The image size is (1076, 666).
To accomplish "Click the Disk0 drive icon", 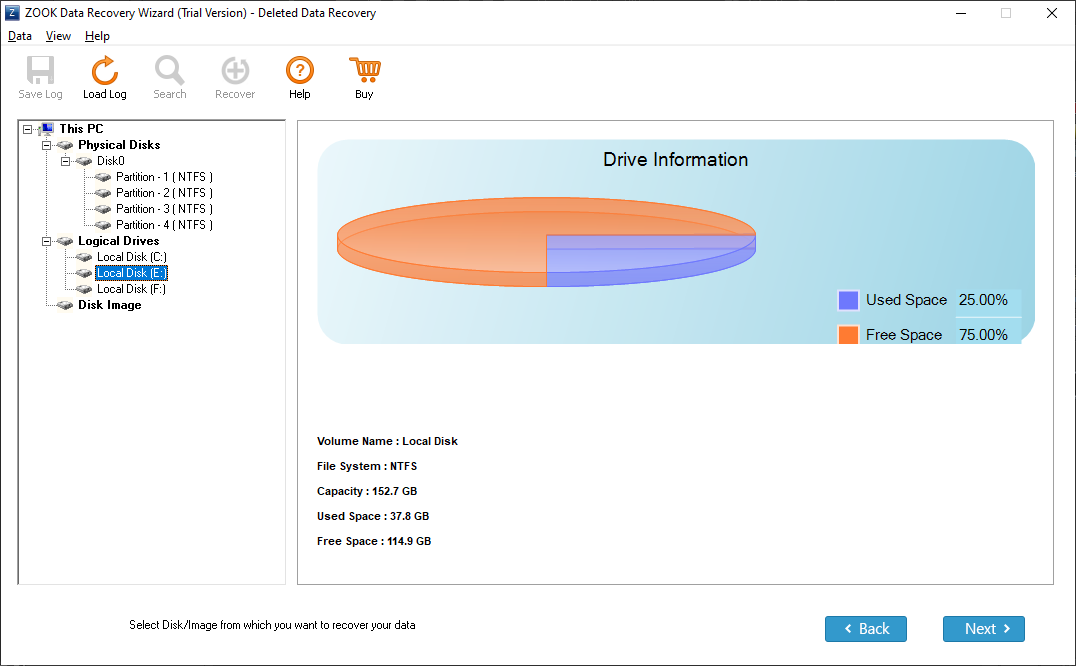I will point(84,161).
